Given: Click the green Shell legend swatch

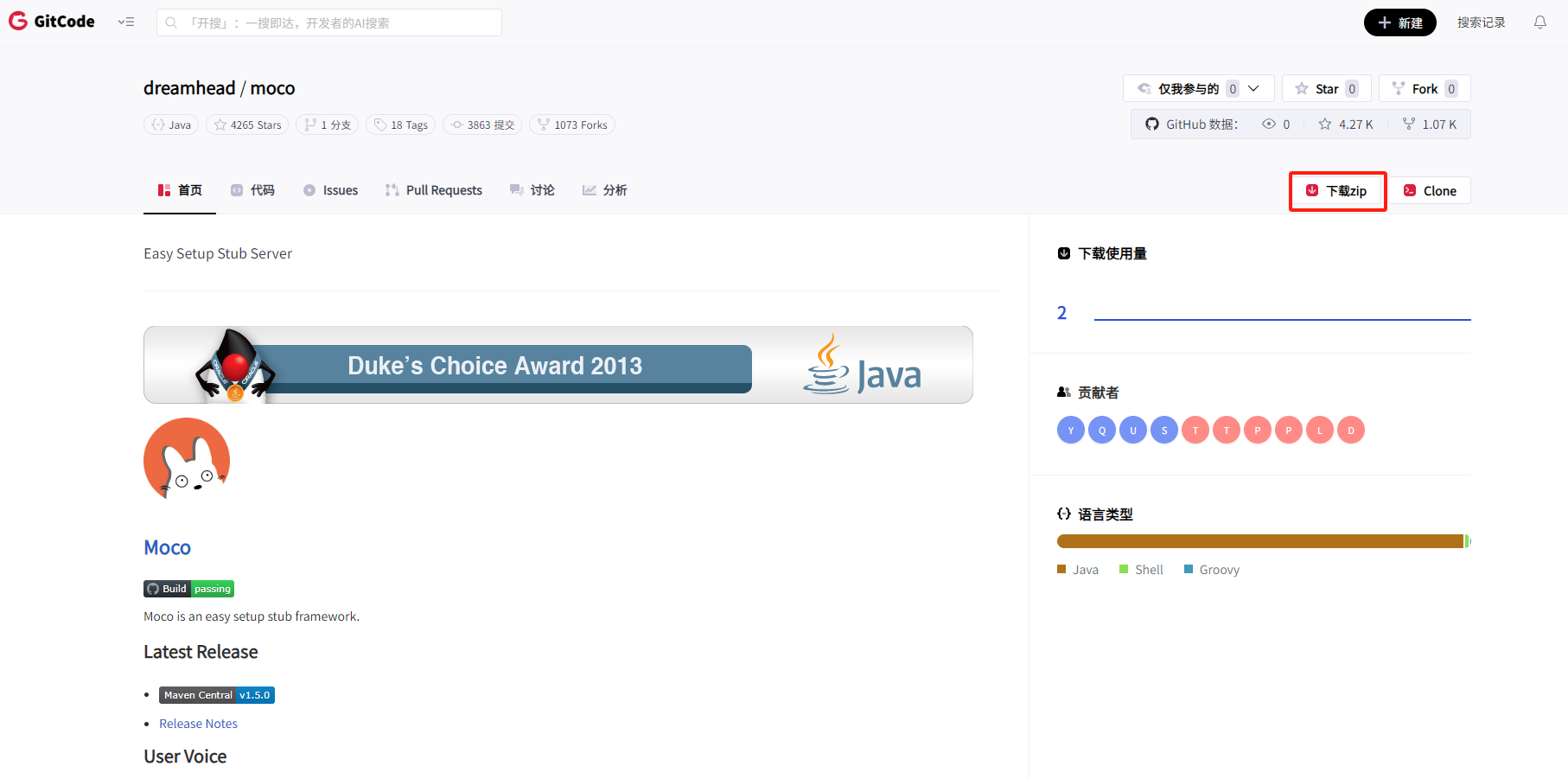Looking at the screenshot, I should tap(1124, 569).
